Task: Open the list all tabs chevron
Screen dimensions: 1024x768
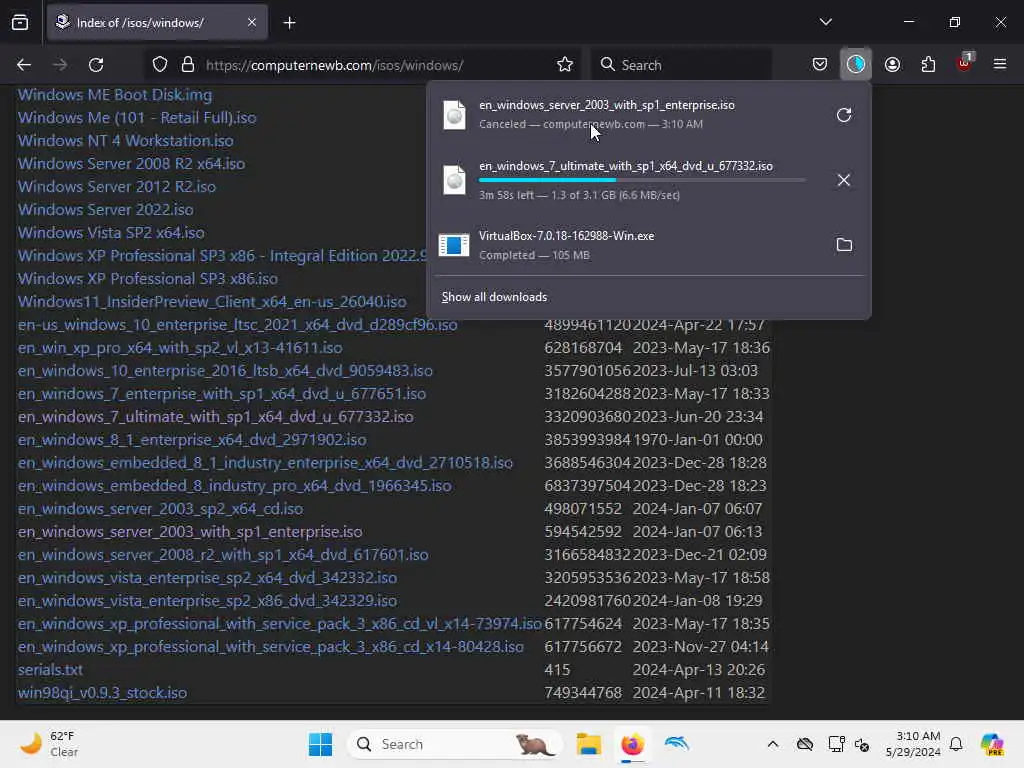Action: (x=825, y=22)
